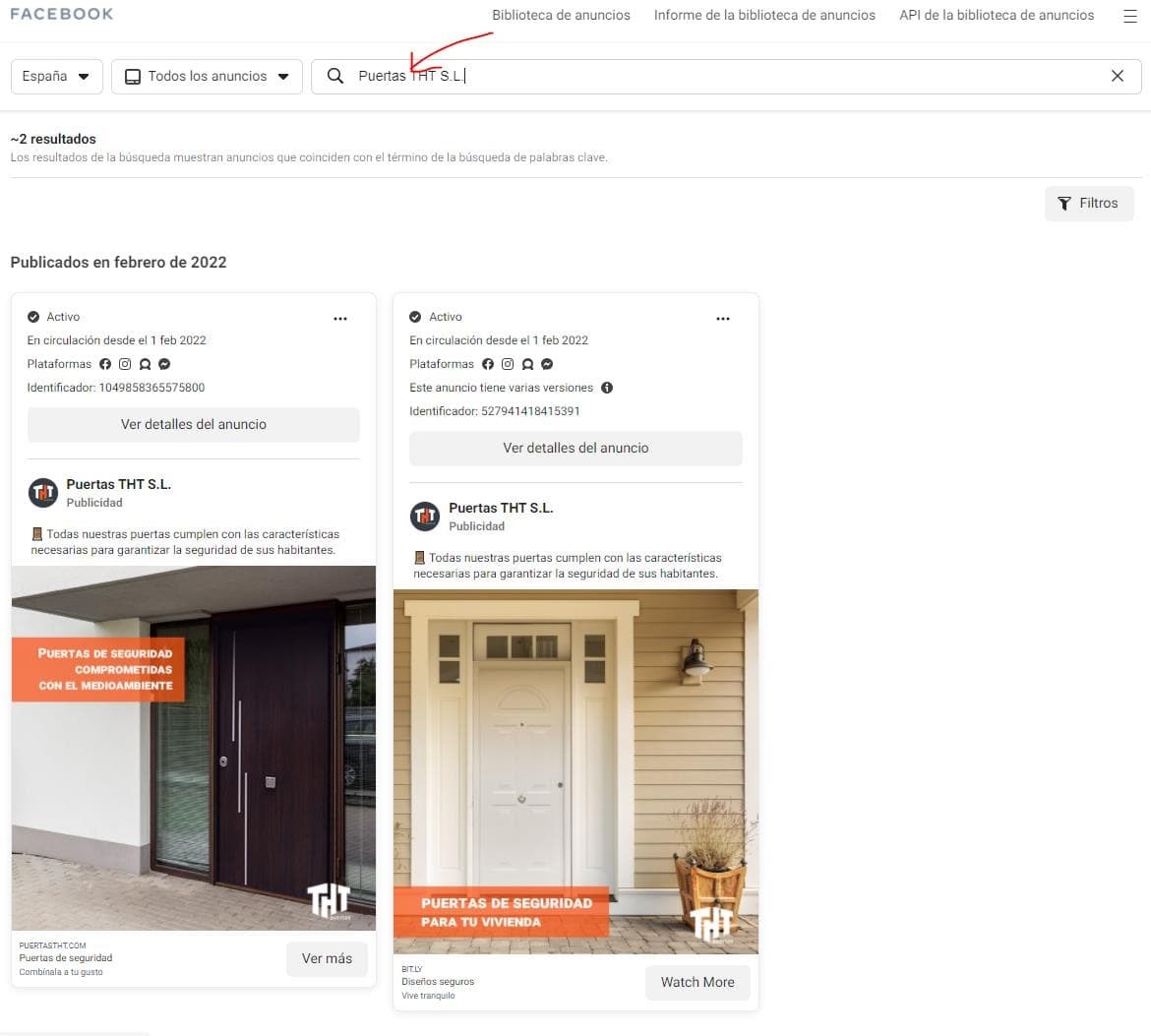Click the white door ad image

pyautogui.click(x=575, y=770)
